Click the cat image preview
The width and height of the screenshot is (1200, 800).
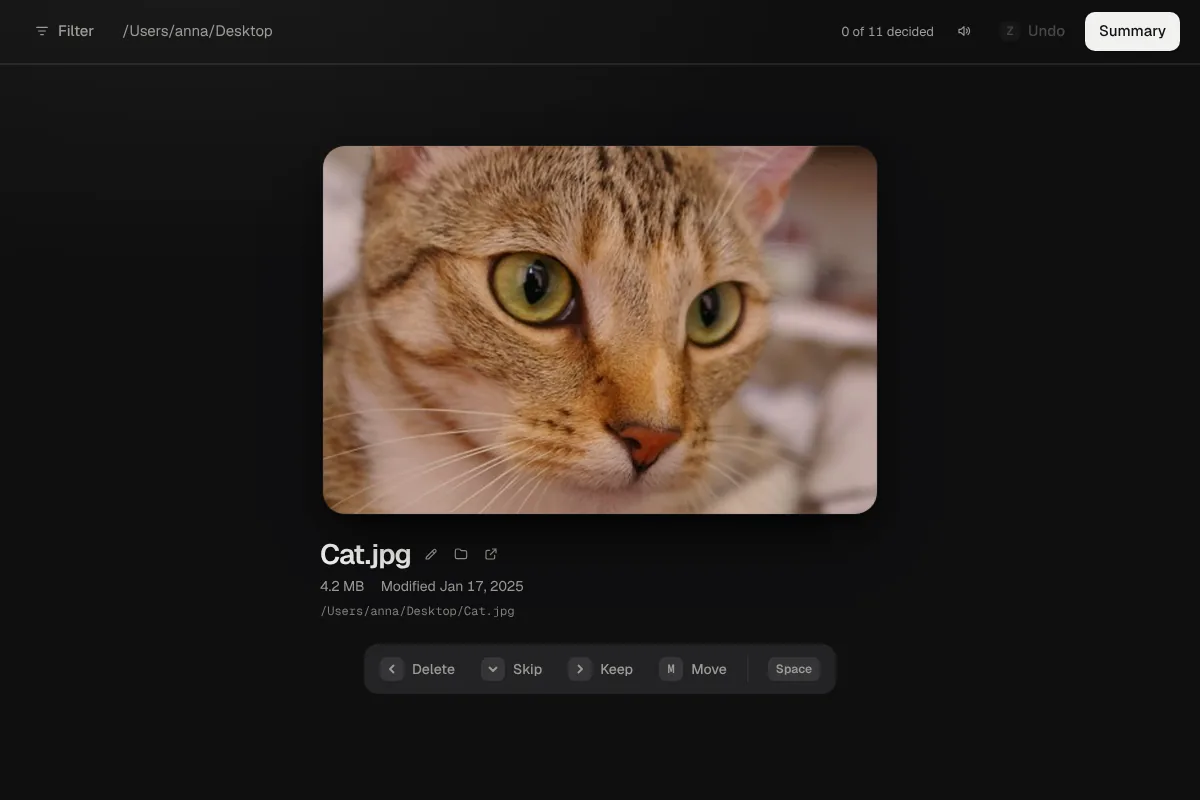(x=600, y=330)
